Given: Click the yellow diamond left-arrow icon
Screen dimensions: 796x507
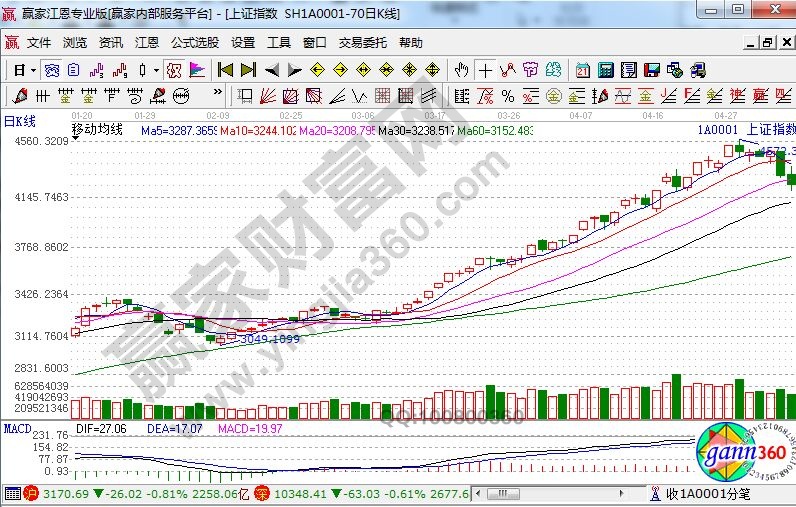Looking at the screenshot, I should (317, 70).
